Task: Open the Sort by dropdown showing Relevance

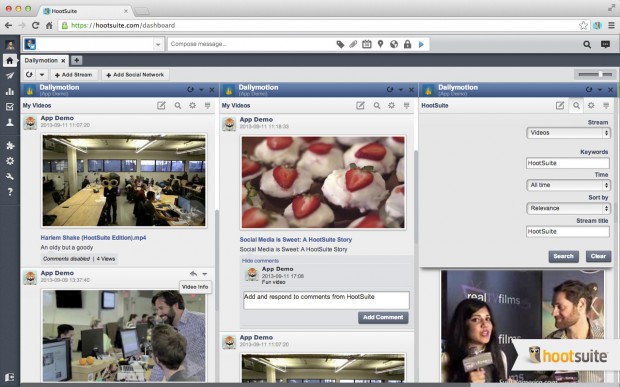Action: pyautogui.click(x=568, y=208)
